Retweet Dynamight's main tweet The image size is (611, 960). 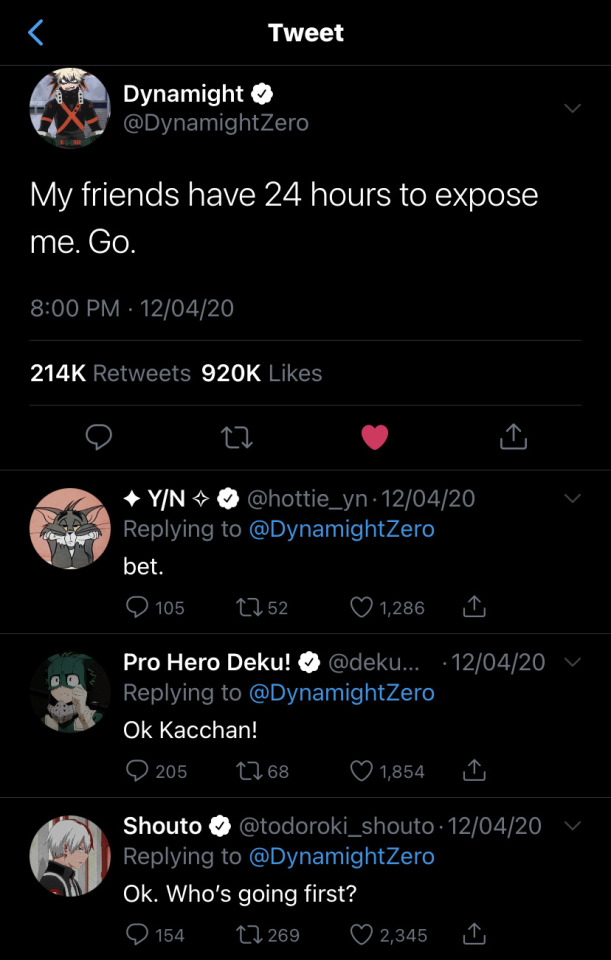[x=236, y=438]
